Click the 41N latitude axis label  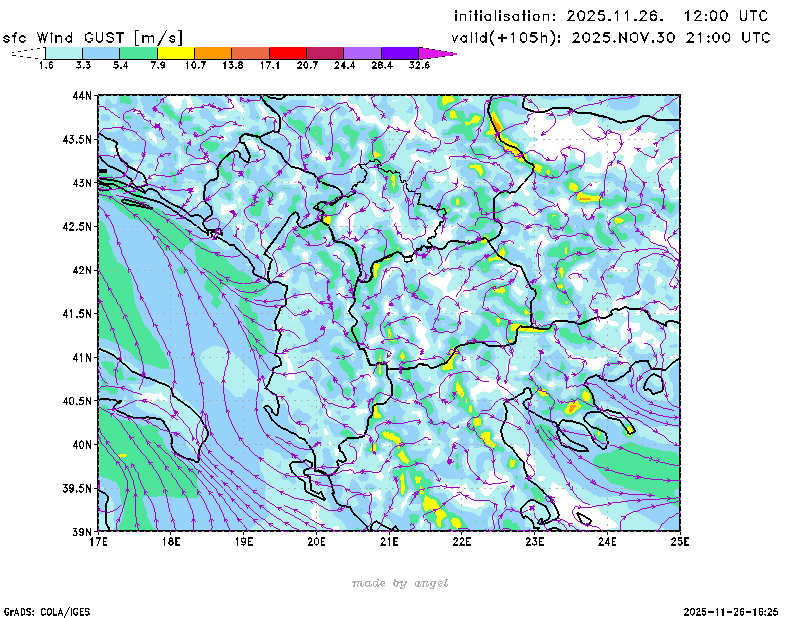[x=82, y=357]
